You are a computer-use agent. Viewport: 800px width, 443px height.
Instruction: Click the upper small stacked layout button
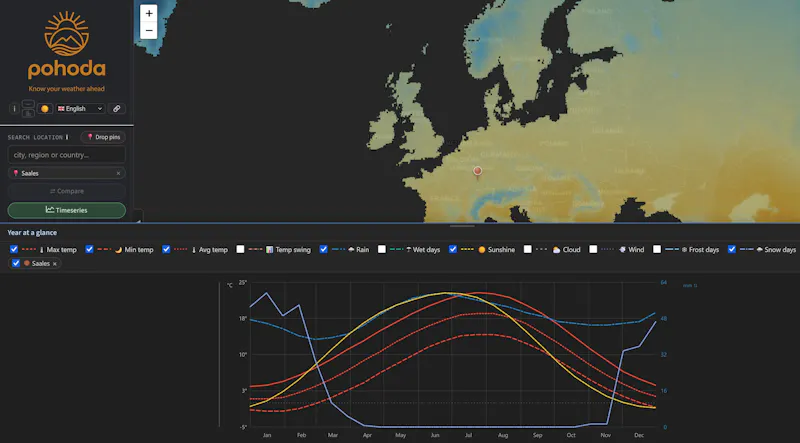(28, 104)
